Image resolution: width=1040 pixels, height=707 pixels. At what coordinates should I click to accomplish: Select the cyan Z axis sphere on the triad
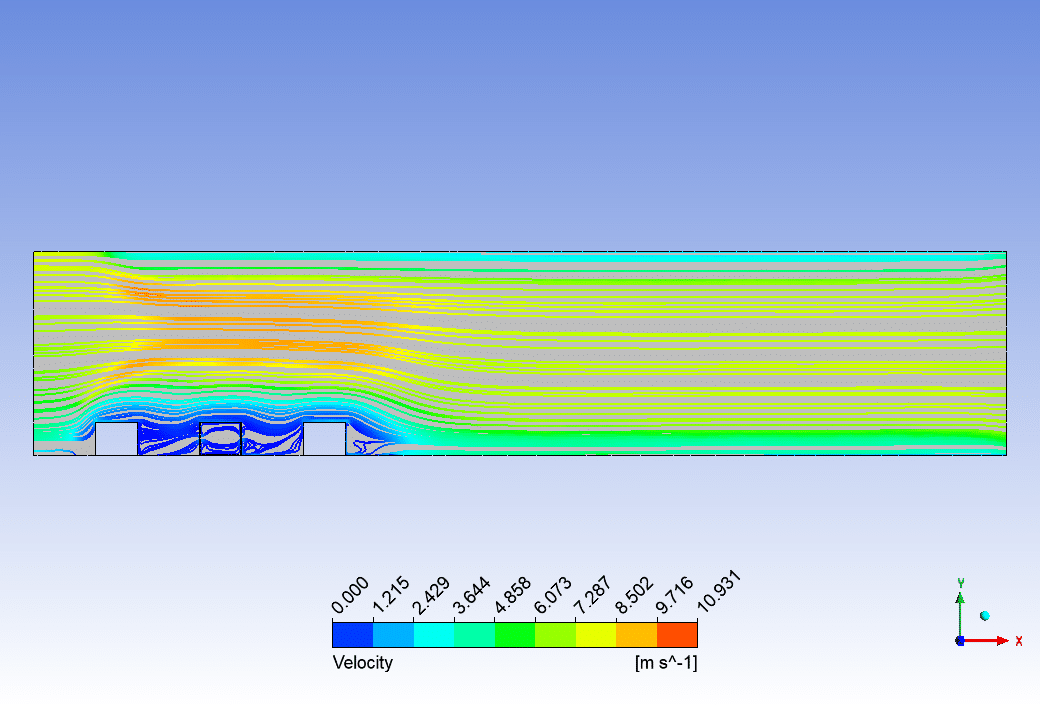(x=984, y=616)
